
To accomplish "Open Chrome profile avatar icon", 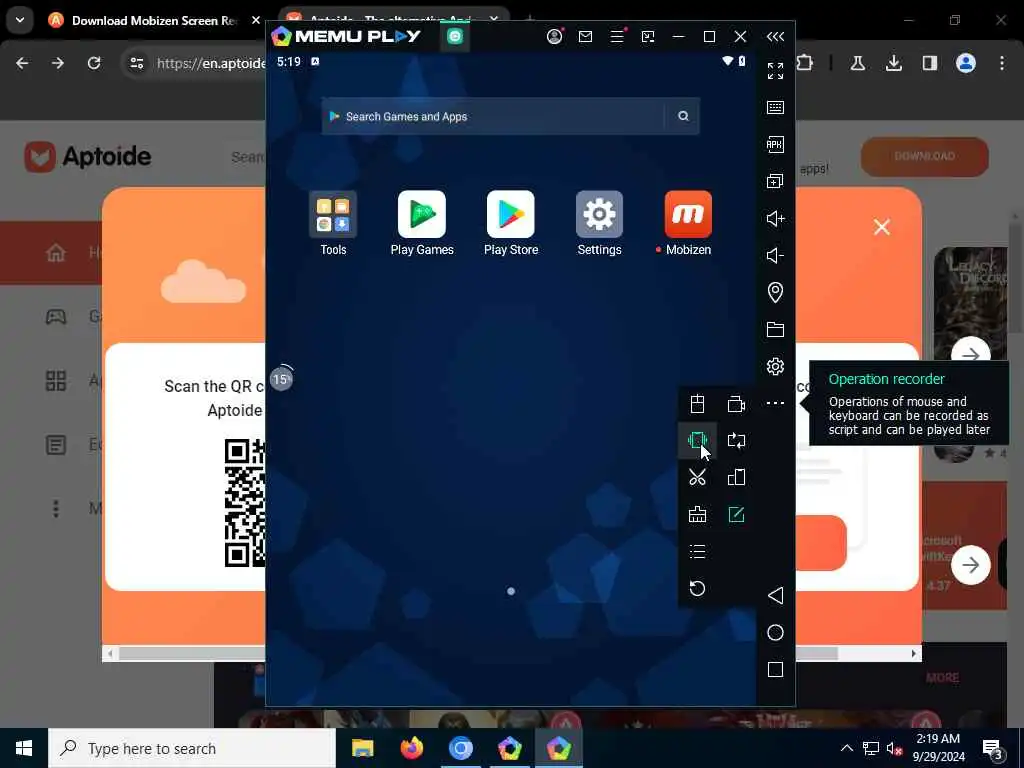I will (x=966, y=63).
